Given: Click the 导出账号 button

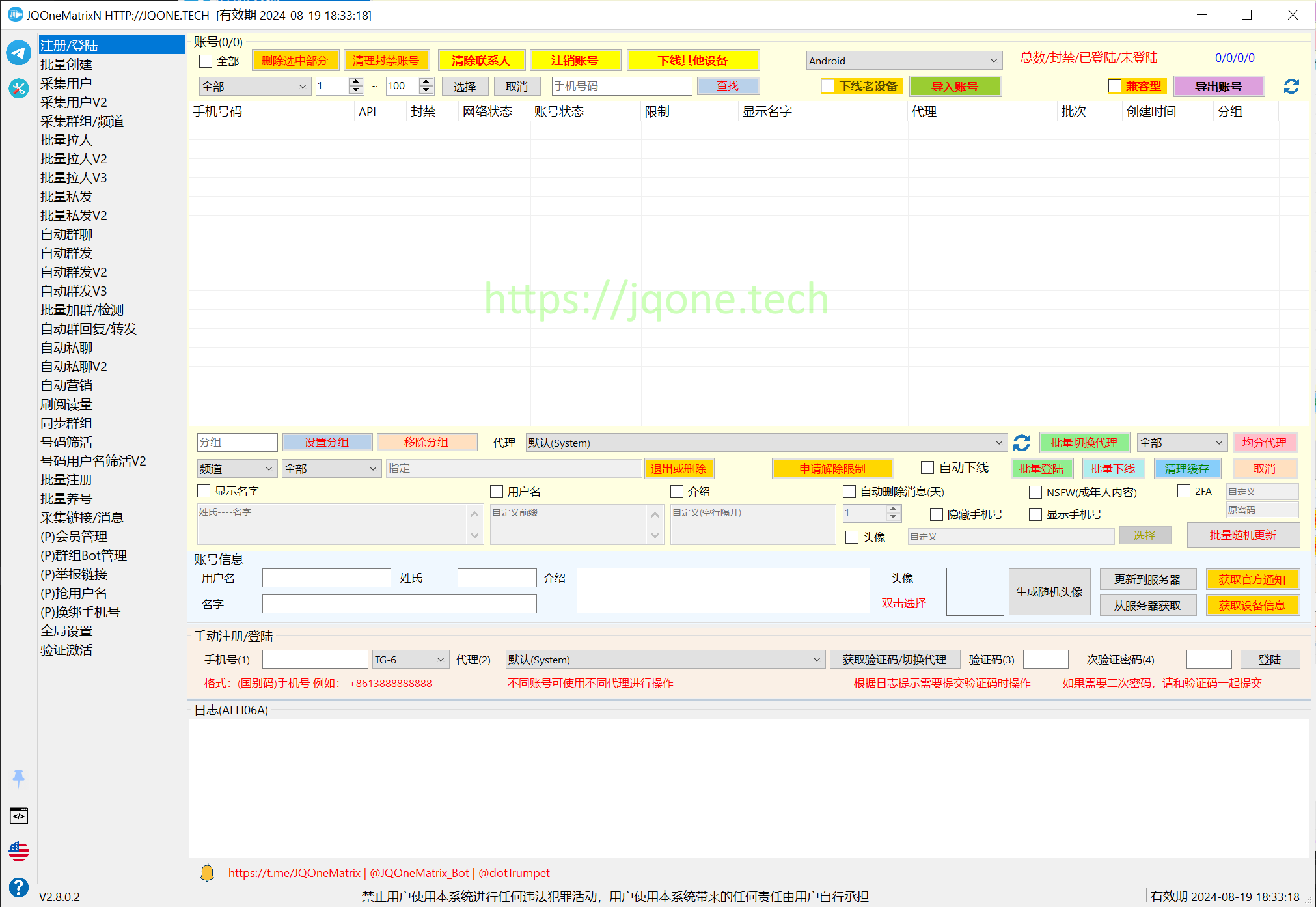Looking at the screenshot, I should [x=1218, y=86].
